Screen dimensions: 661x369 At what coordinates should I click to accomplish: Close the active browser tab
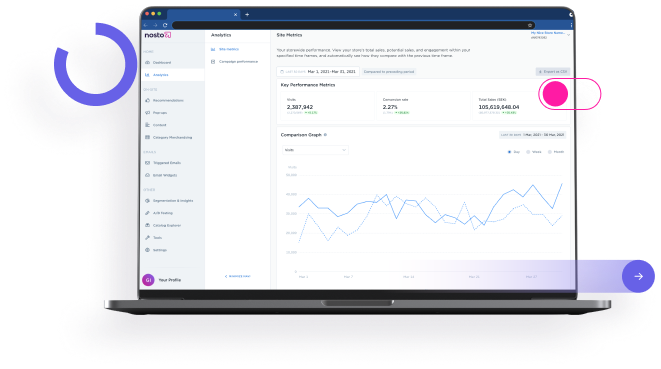coord(235,15)
